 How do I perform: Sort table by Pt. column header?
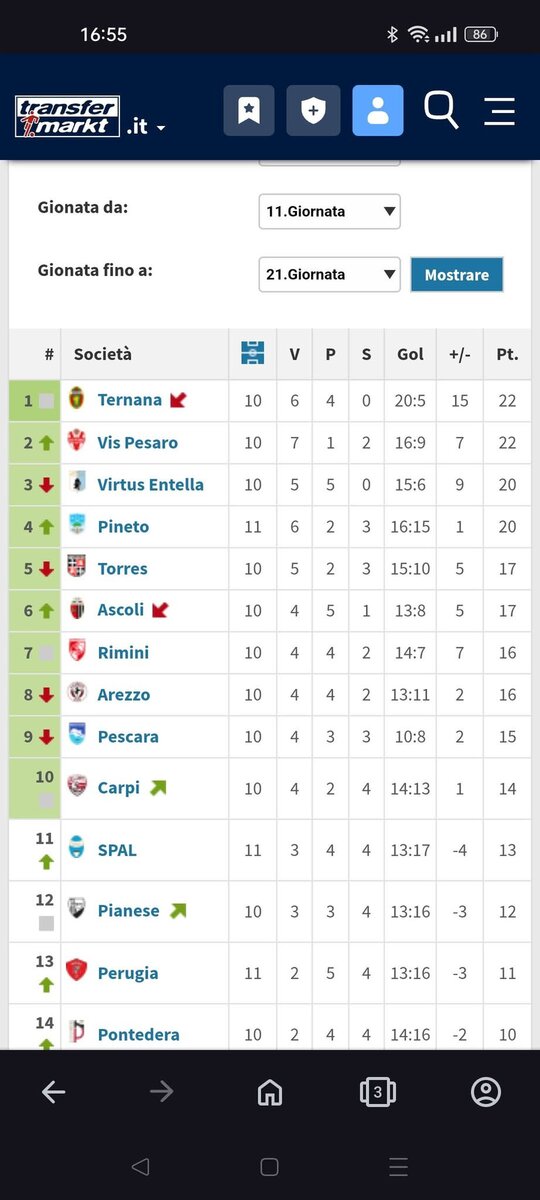507,354
